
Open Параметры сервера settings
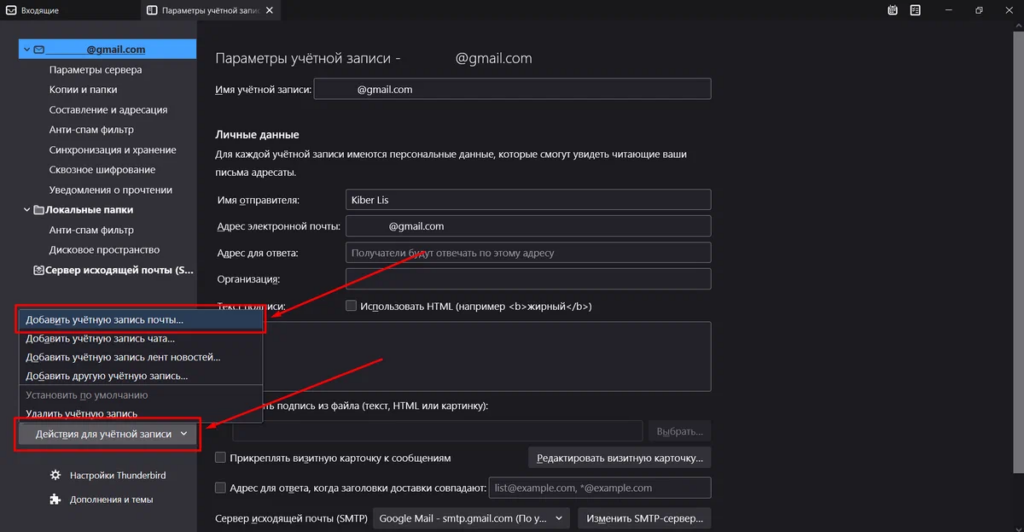point(95,70)
